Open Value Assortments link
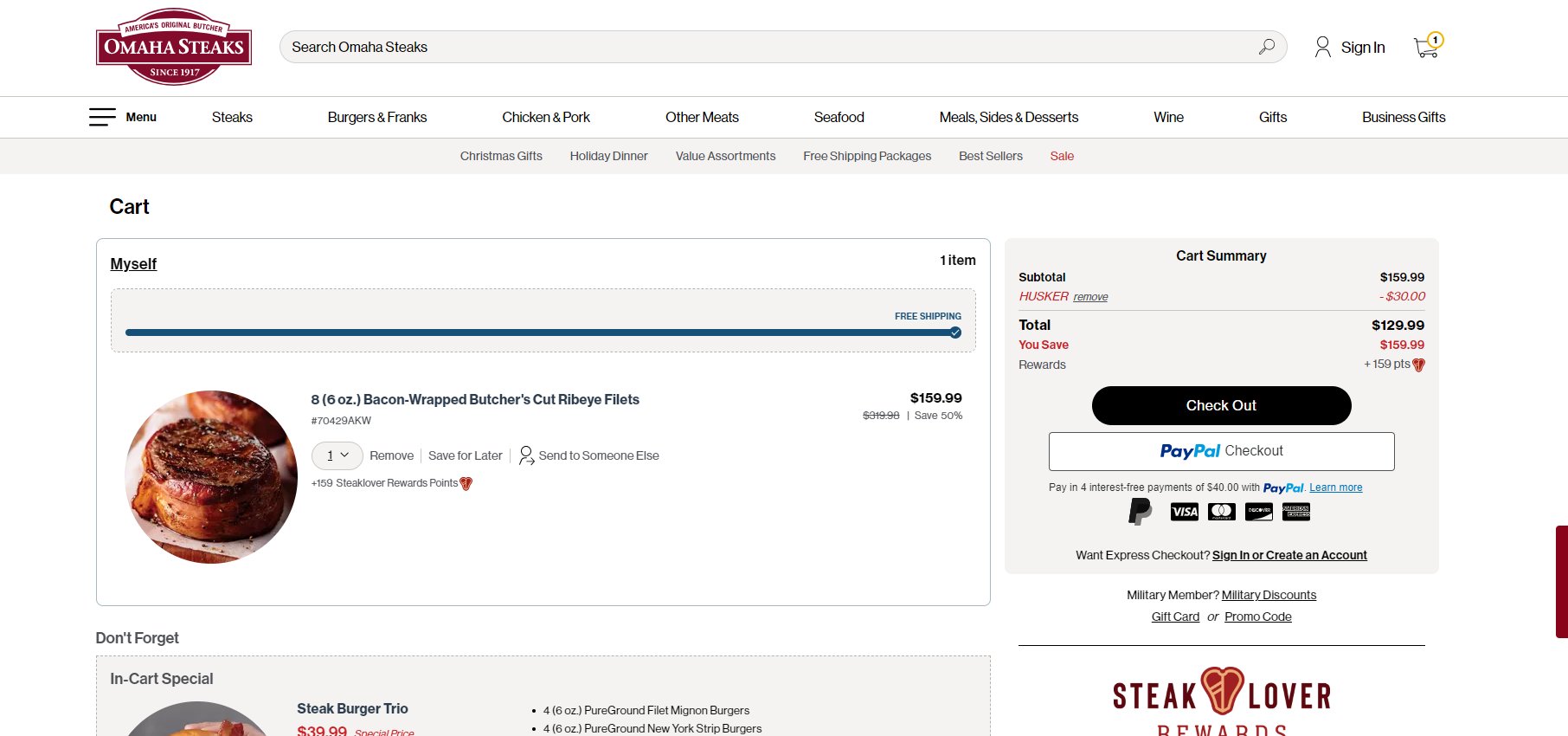The height and width of the screenshot is (736, 1568). click(x=725, y=156)
